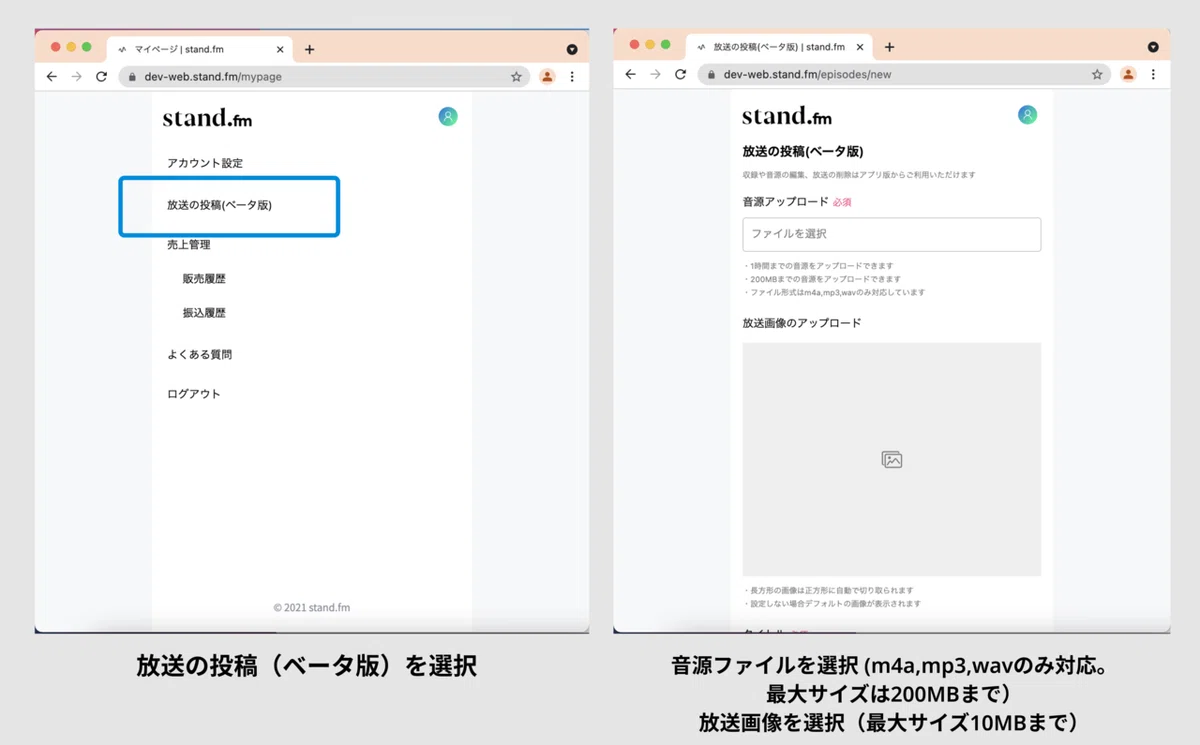The image size is (1200, 745).
Task: Click 放送の投稿(ベータ版) page heading
Action: [x=803, y=152]
